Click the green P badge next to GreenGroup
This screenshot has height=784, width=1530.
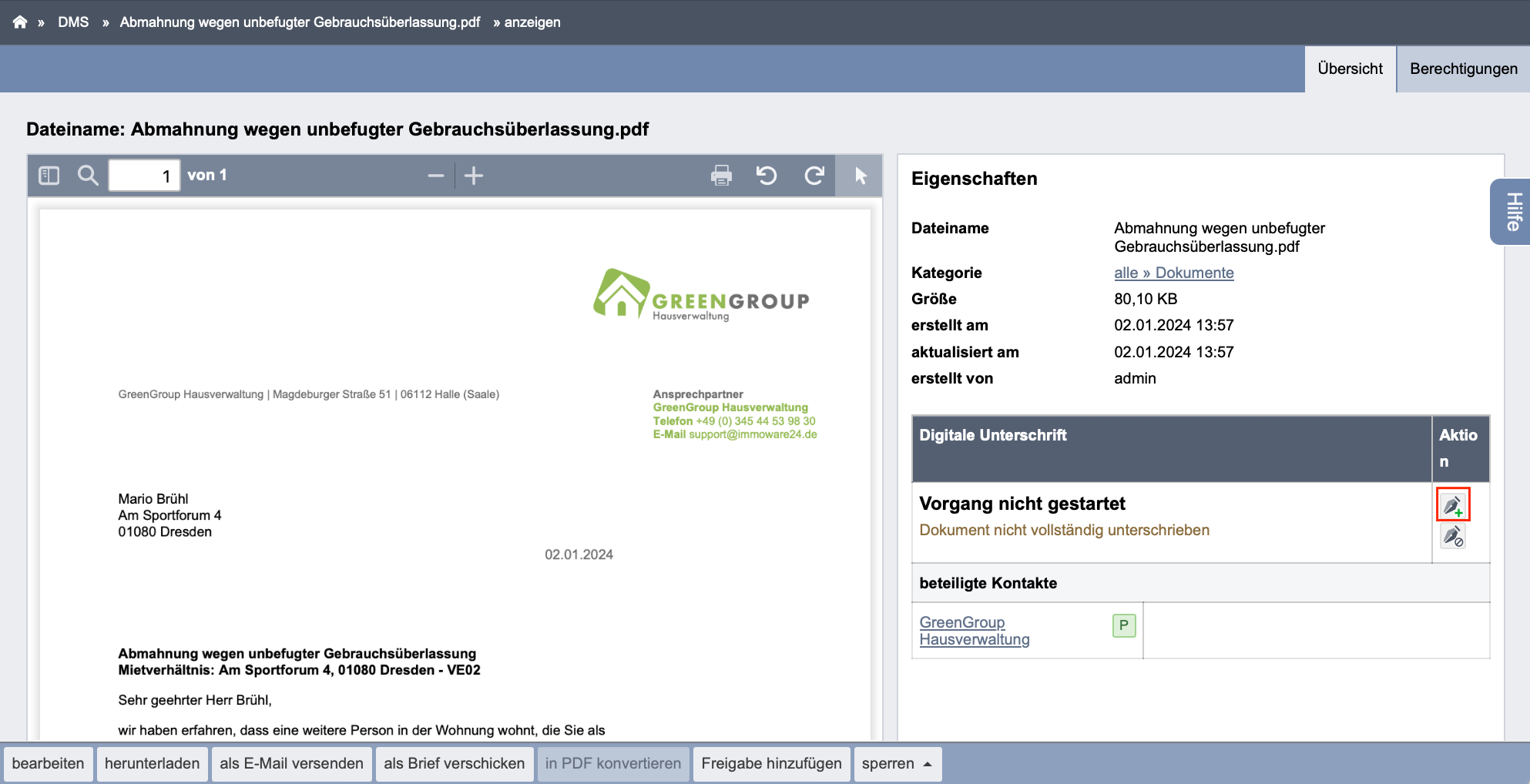[x=1124, y=625]
